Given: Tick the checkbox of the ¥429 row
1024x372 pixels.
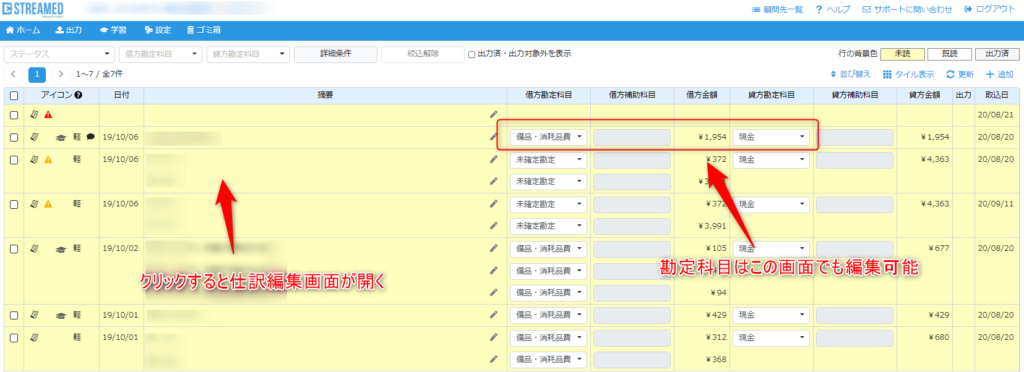Looking at the screenshot, I should [x=14, y=315].
